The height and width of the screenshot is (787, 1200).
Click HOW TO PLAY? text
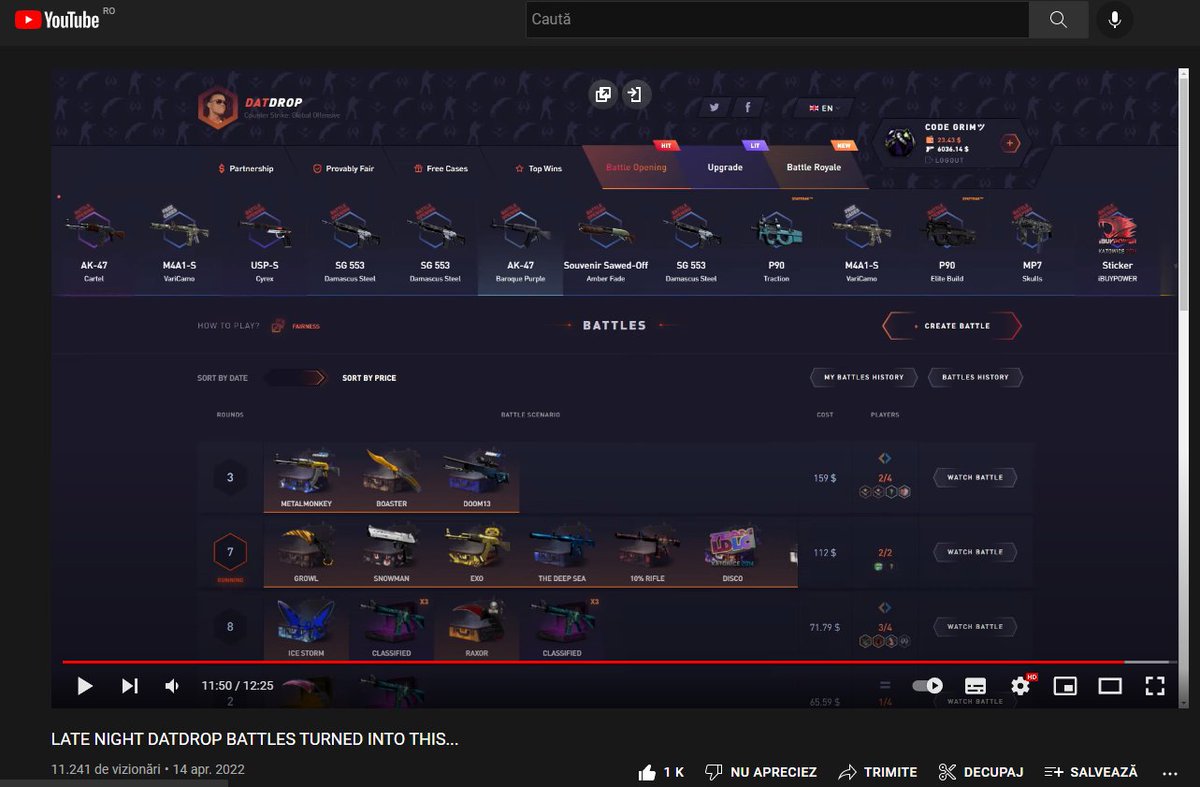[x=228, y=326]
